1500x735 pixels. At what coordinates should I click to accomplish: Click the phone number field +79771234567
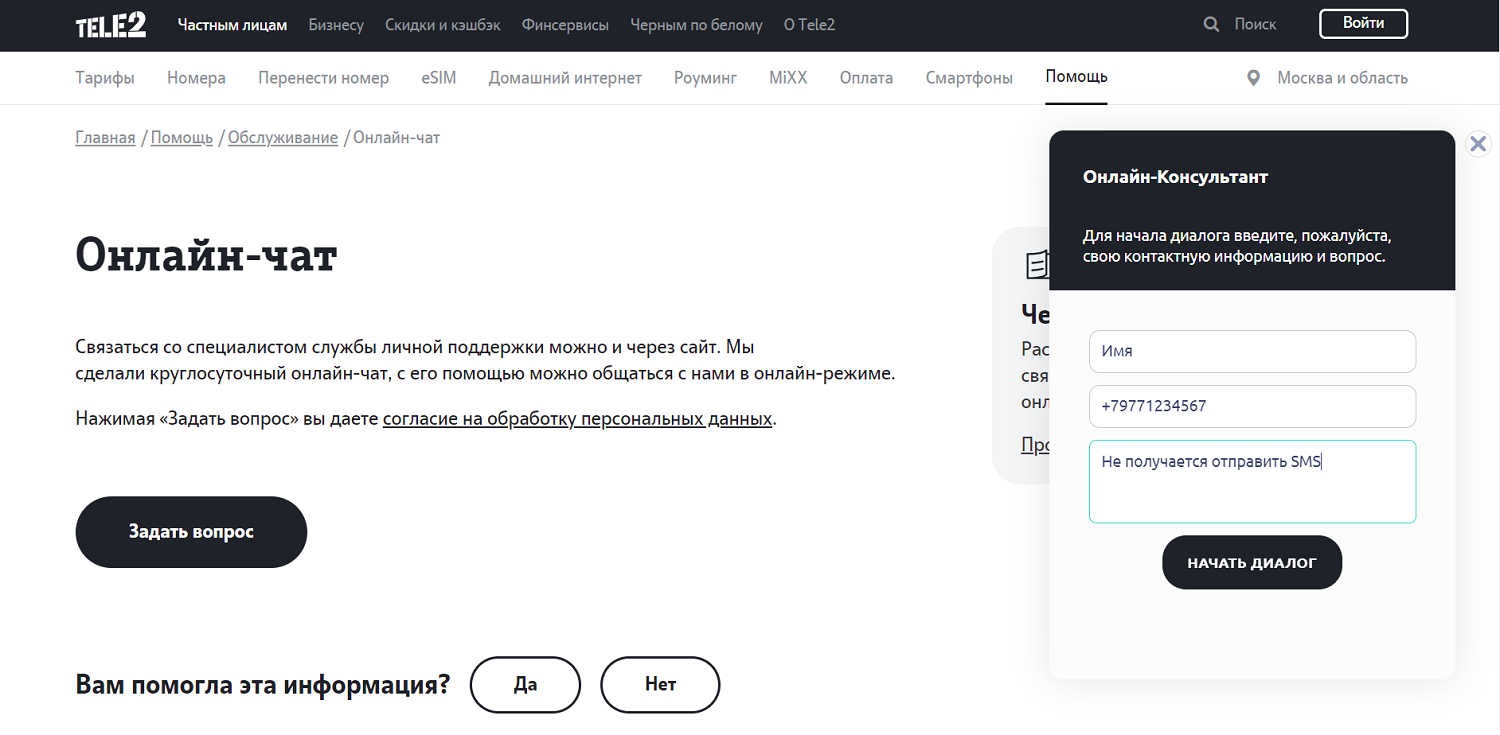[x=1252, y=406]
